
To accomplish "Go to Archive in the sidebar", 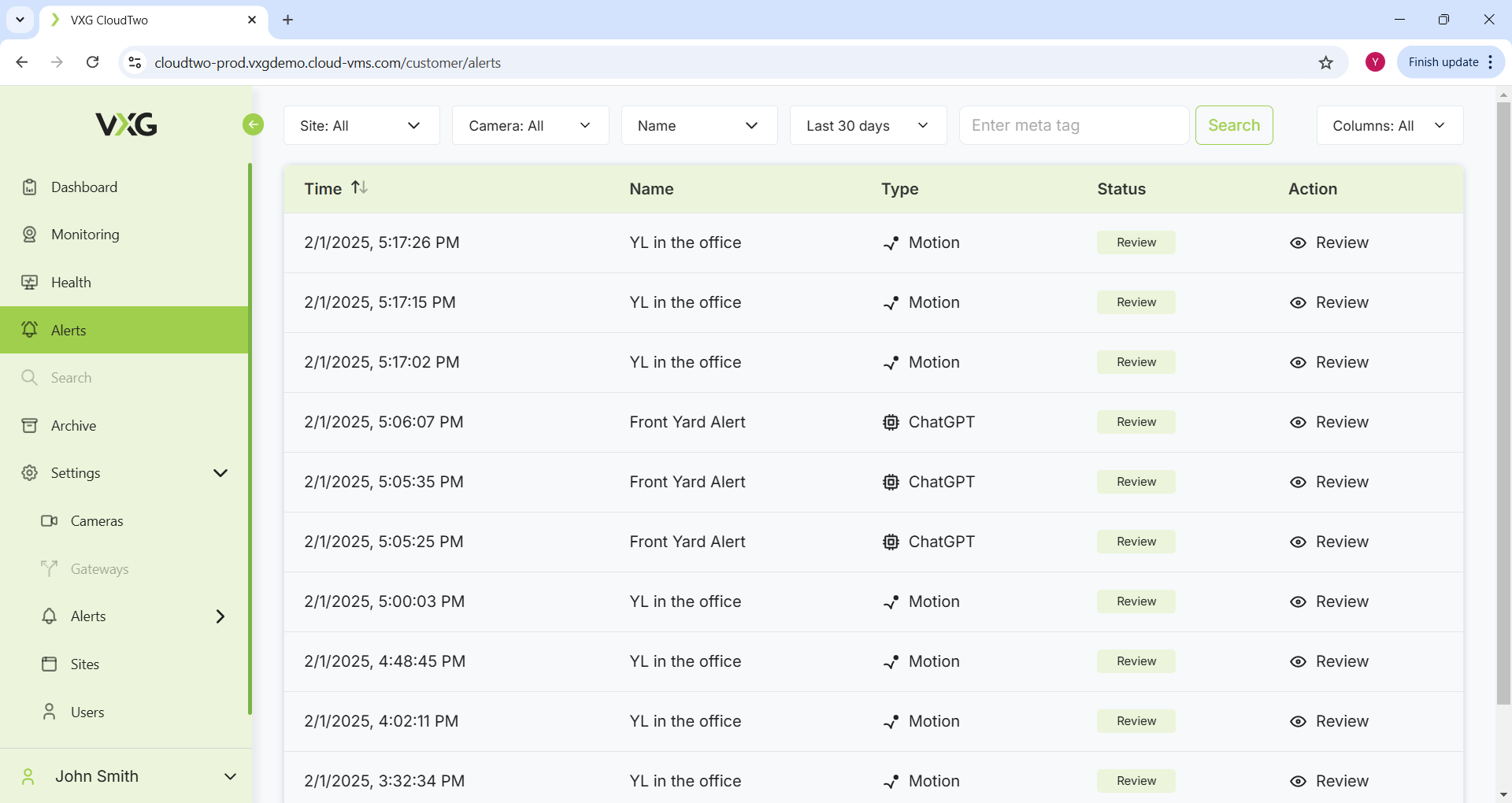I will click(73, 426).
